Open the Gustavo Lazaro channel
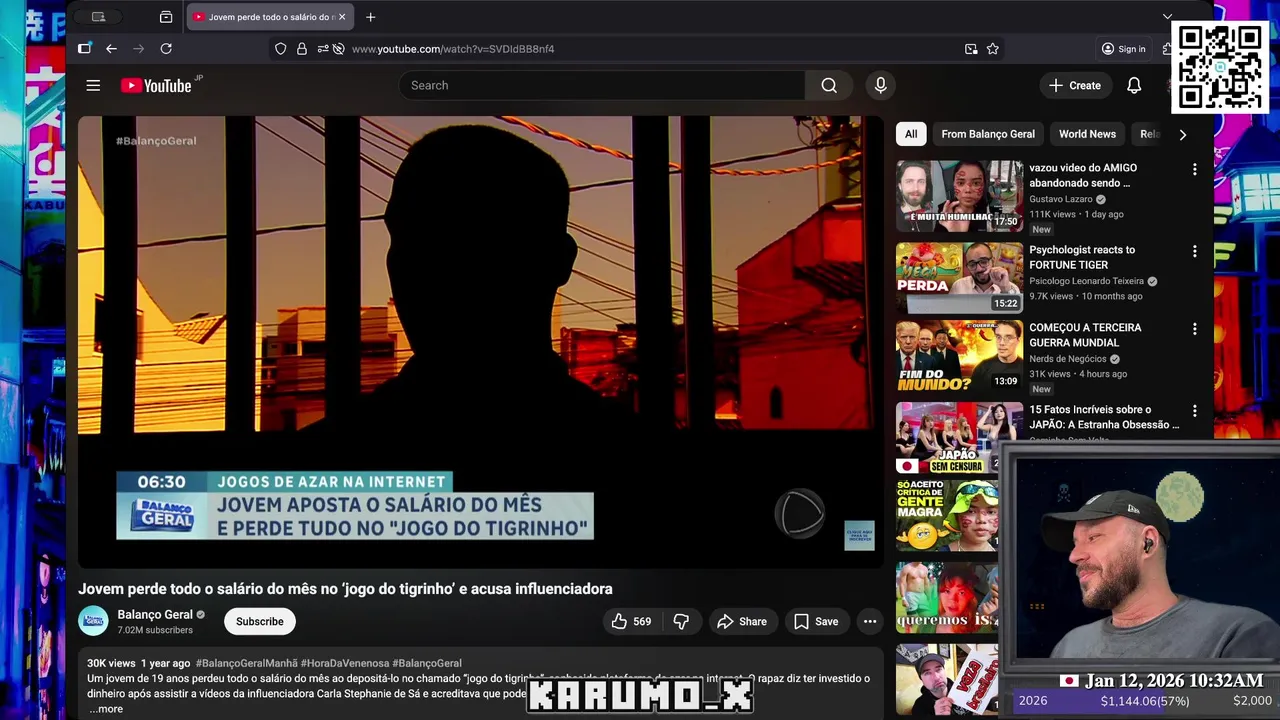Screen dimensions: 1280x720 point(1061,199)
